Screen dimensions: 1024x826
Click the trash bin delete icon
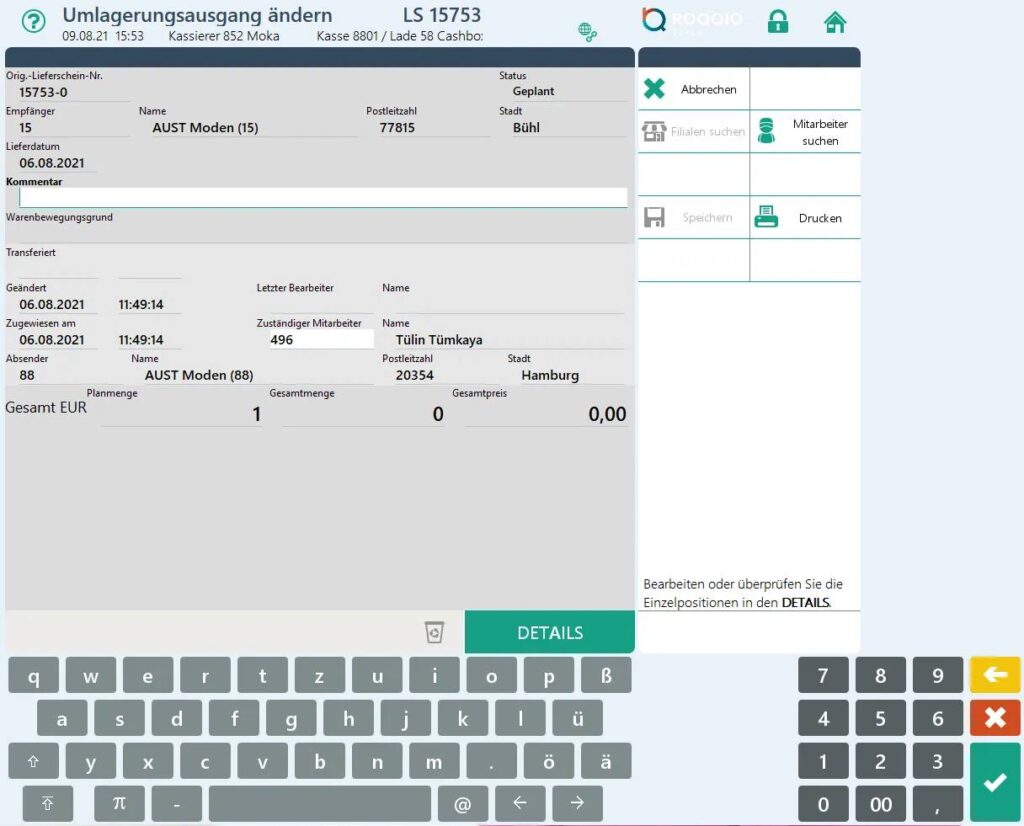[x=434, y=632]
